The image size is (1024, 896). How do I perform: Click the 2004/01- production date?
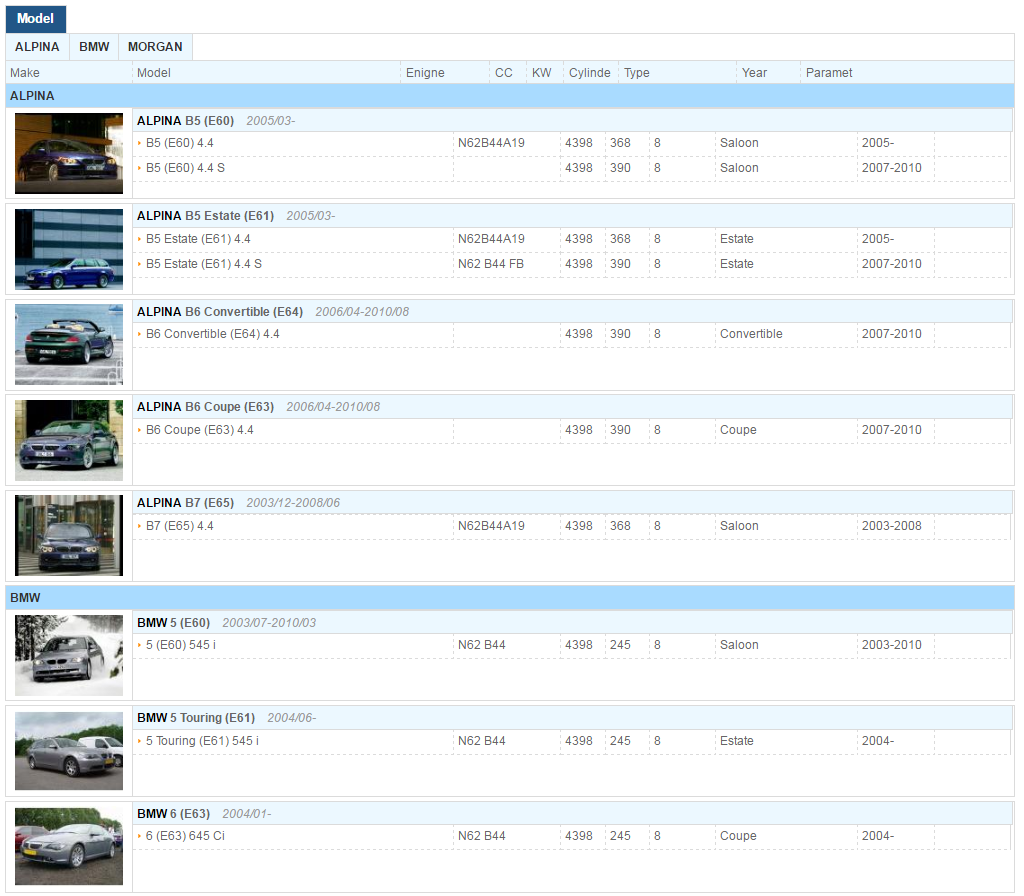pyautogui.click(x=247, y=814)
